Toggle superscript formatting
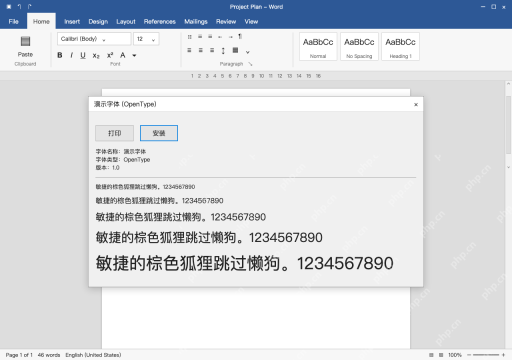Screen dimensions: 512x360 tap(110, 55)
